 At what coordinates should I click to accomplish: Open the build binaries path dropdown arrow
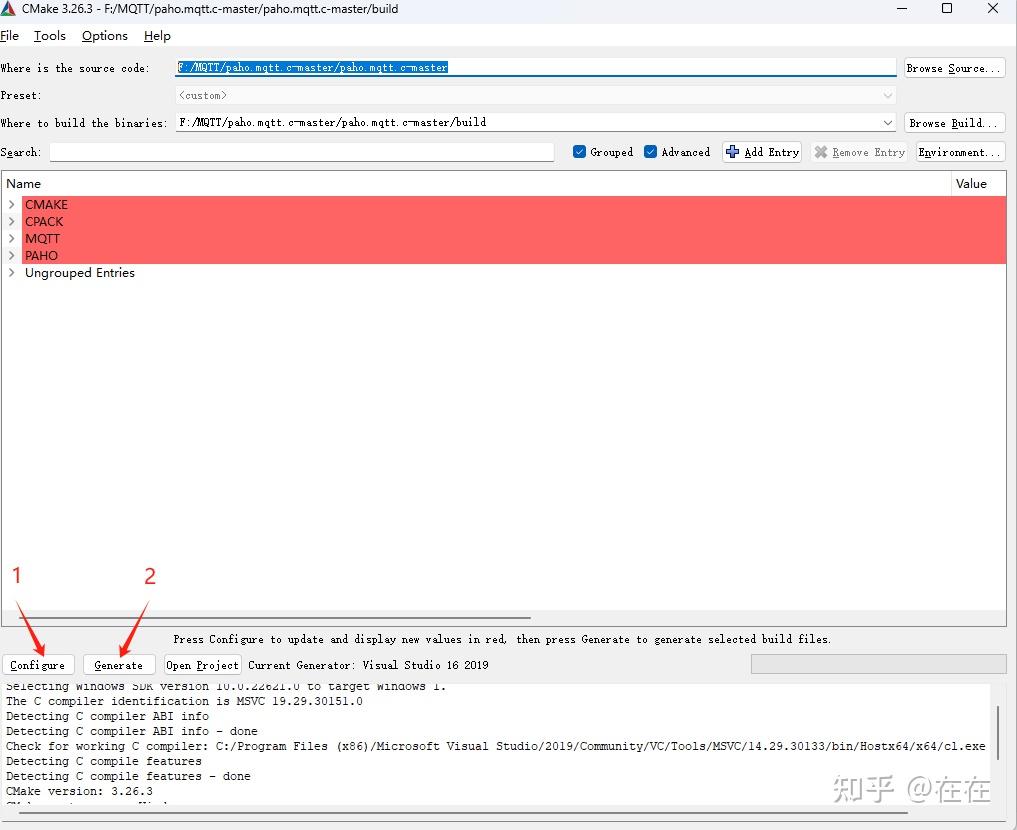887,123
